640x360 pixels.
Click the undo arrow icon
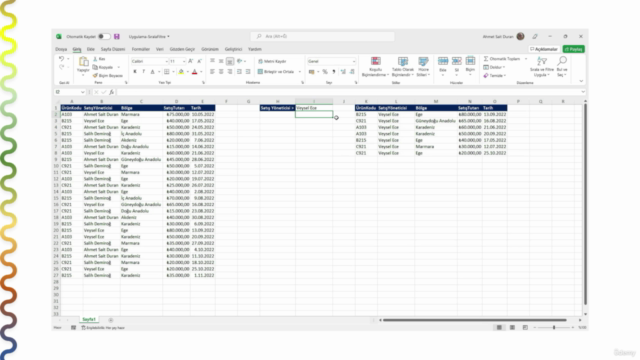(x=61, y=59)
